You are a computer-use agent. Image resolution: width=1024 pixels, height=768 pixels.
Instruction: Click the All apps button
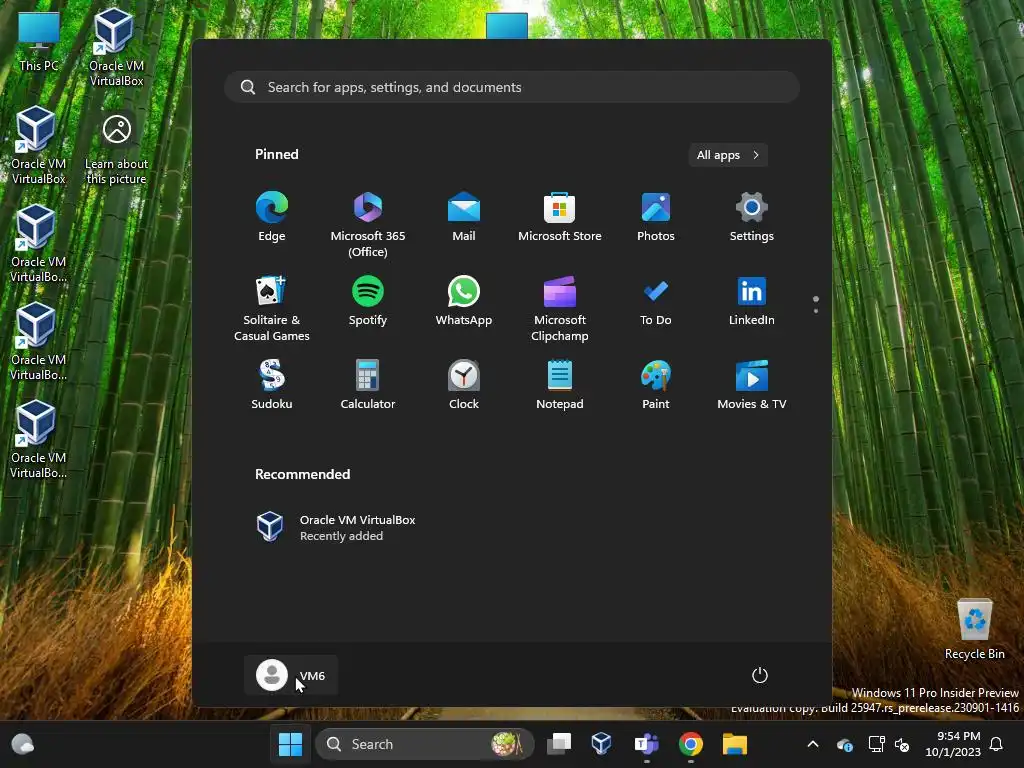(728, 155)
